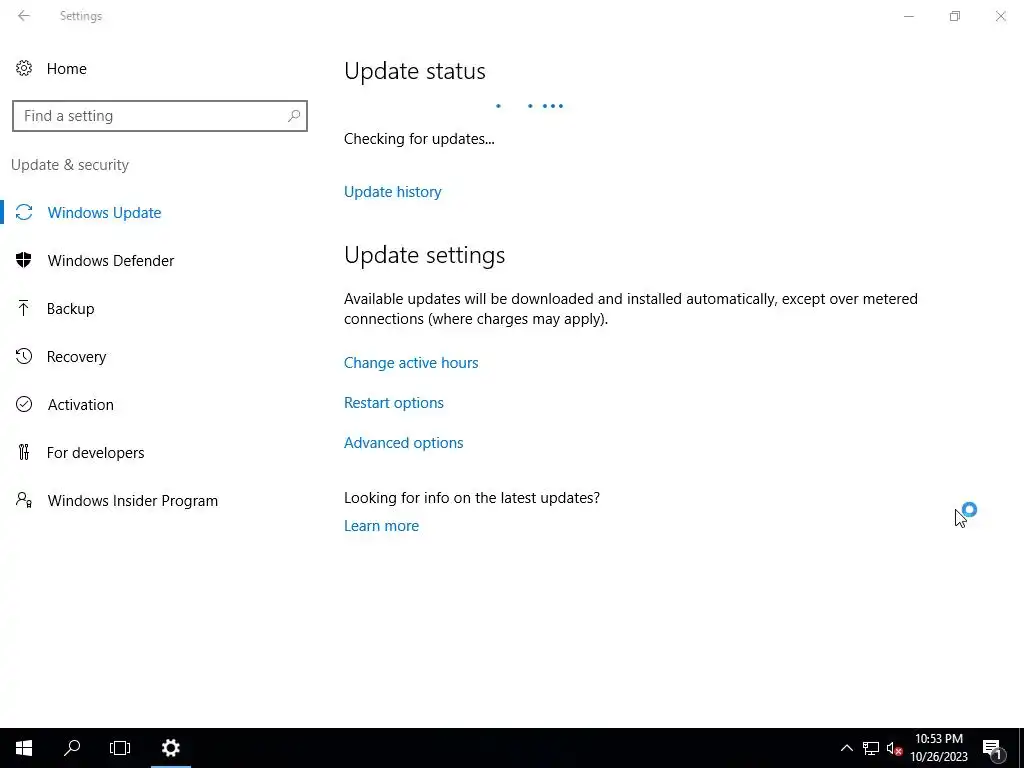Open For developers settings

click(x=95, y=453)
